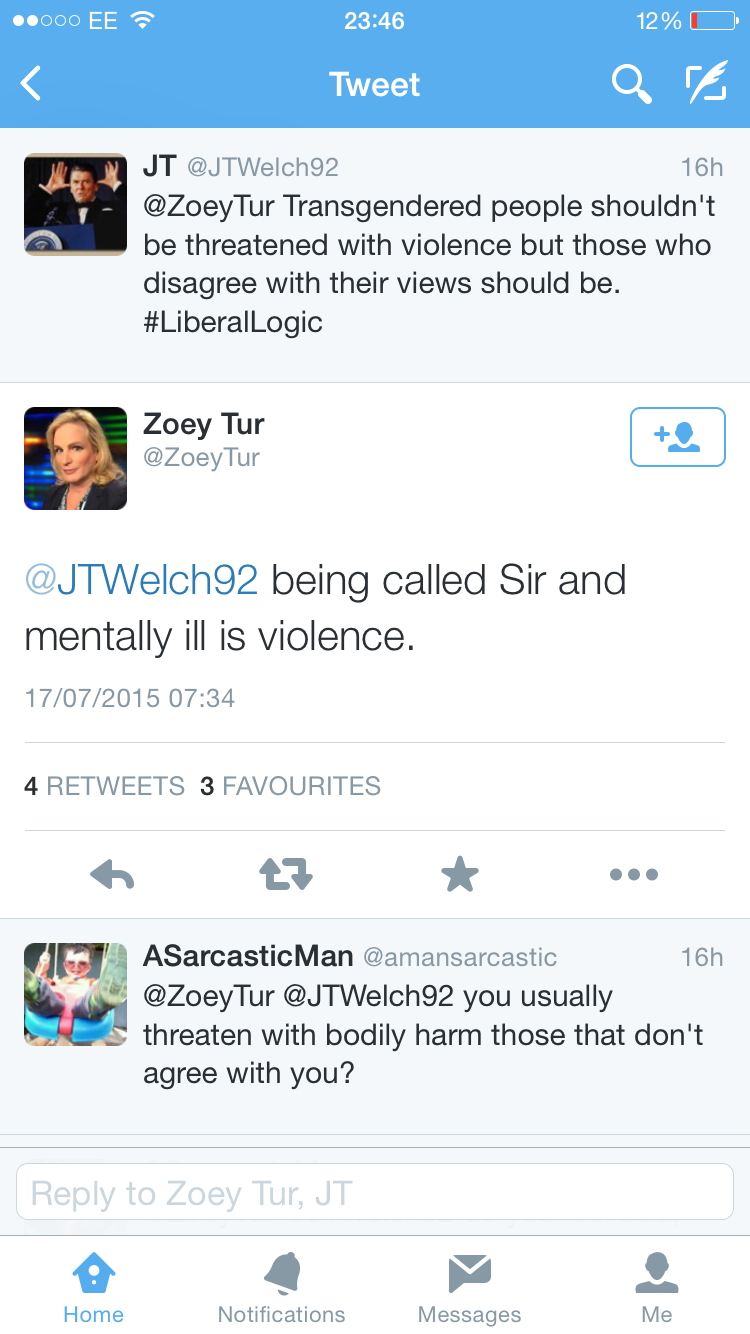
Task: View the 4 retweets list
Action: (105, 786)
